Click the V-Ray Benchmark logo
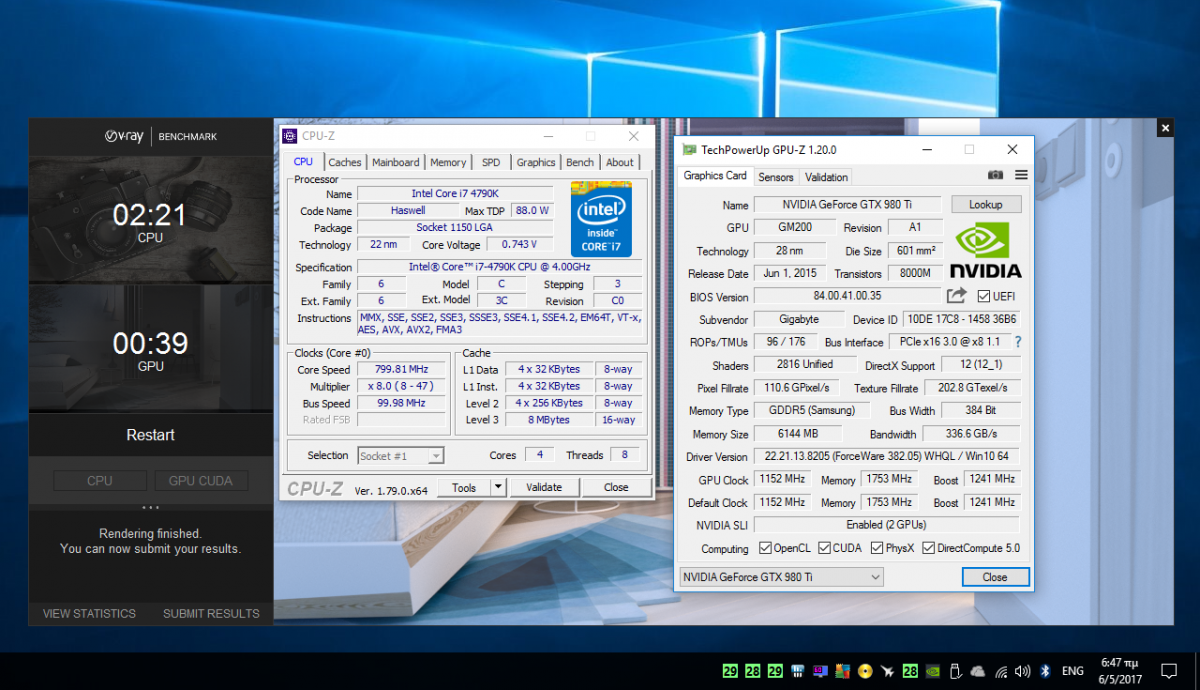 coord(161,136)
